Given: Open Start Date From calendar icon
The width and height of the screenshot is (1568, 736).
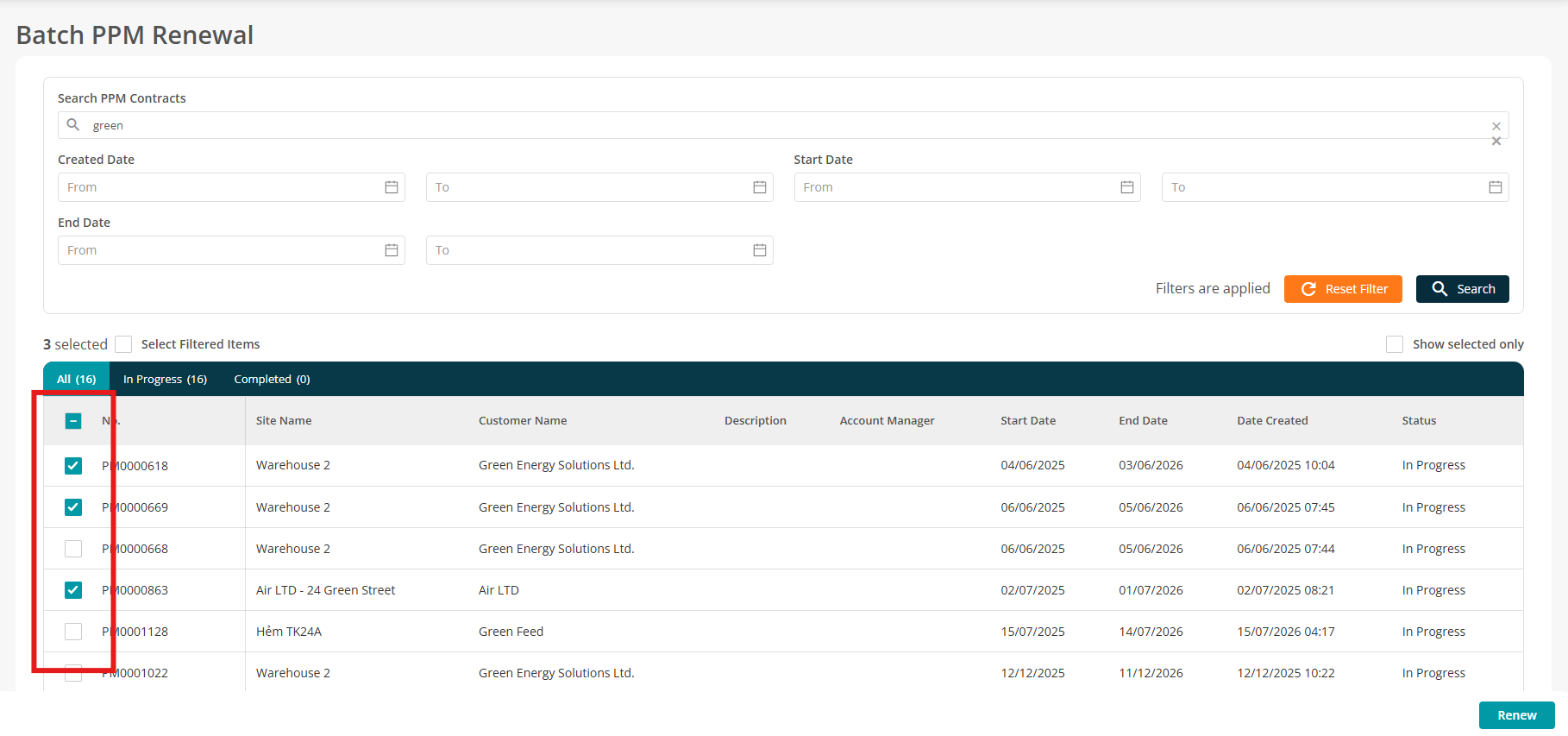Looking at the screenshot, I should (1127, 187).
